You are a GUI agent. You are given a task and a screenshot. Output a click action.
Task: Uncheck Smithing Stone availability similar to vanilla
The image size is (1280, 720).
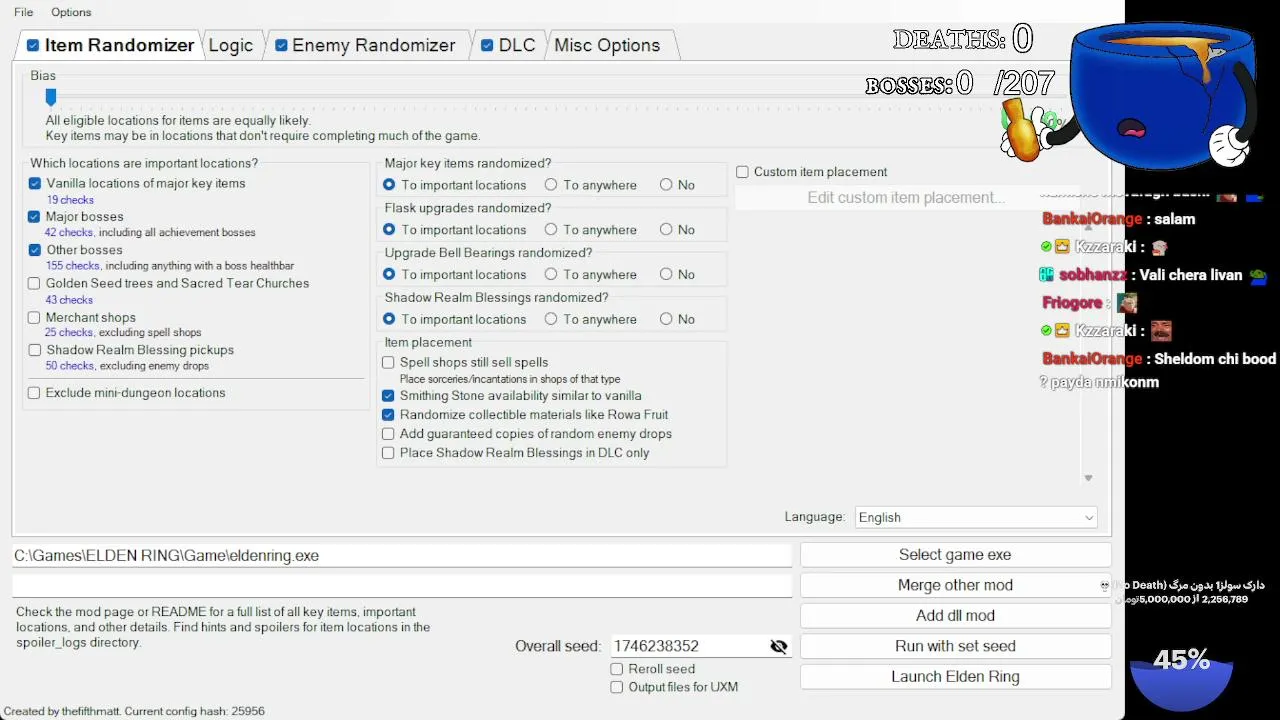(388, 396)
